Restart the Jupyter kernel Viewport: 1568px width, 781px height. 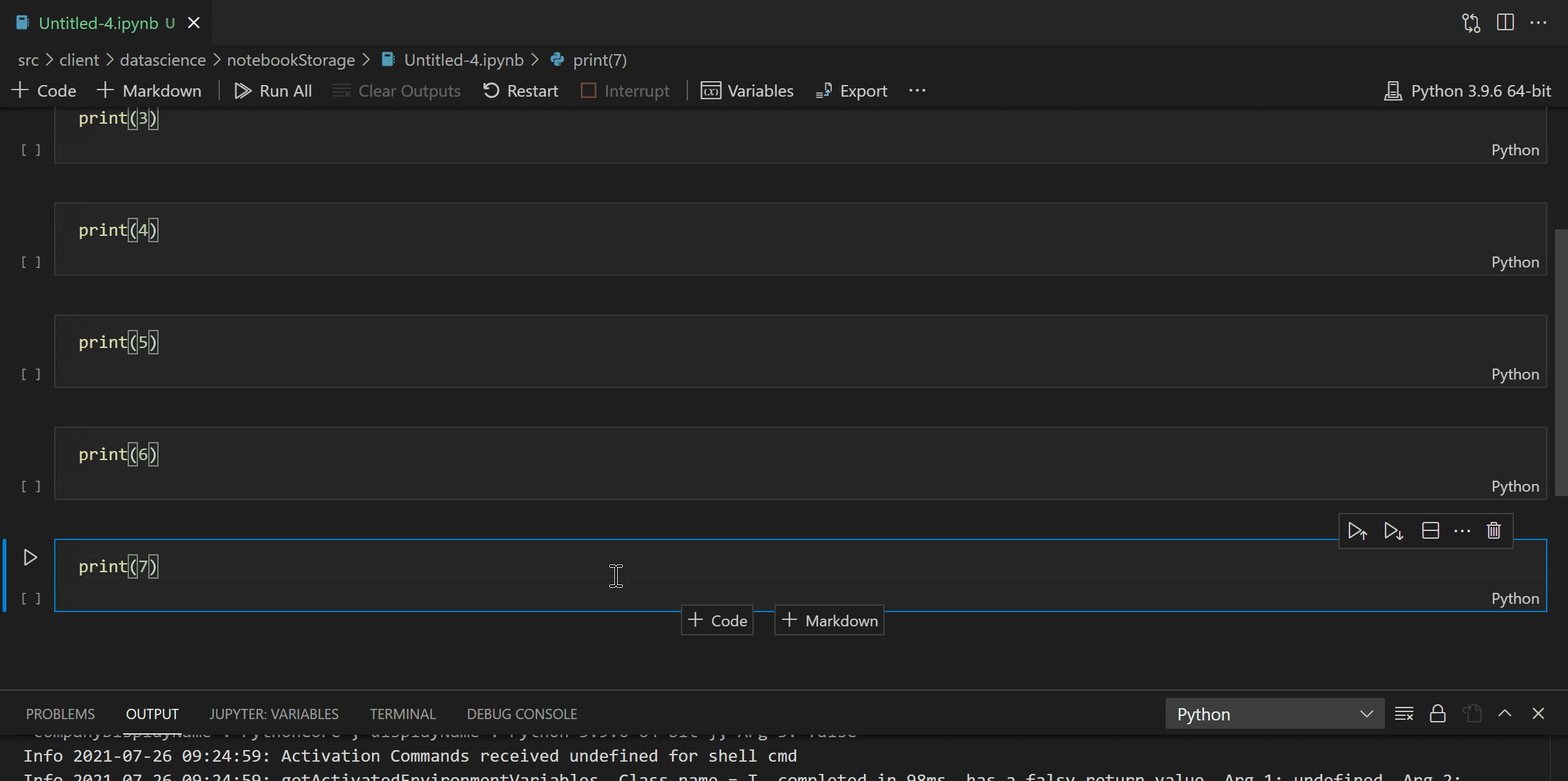(x=520, y=90)
